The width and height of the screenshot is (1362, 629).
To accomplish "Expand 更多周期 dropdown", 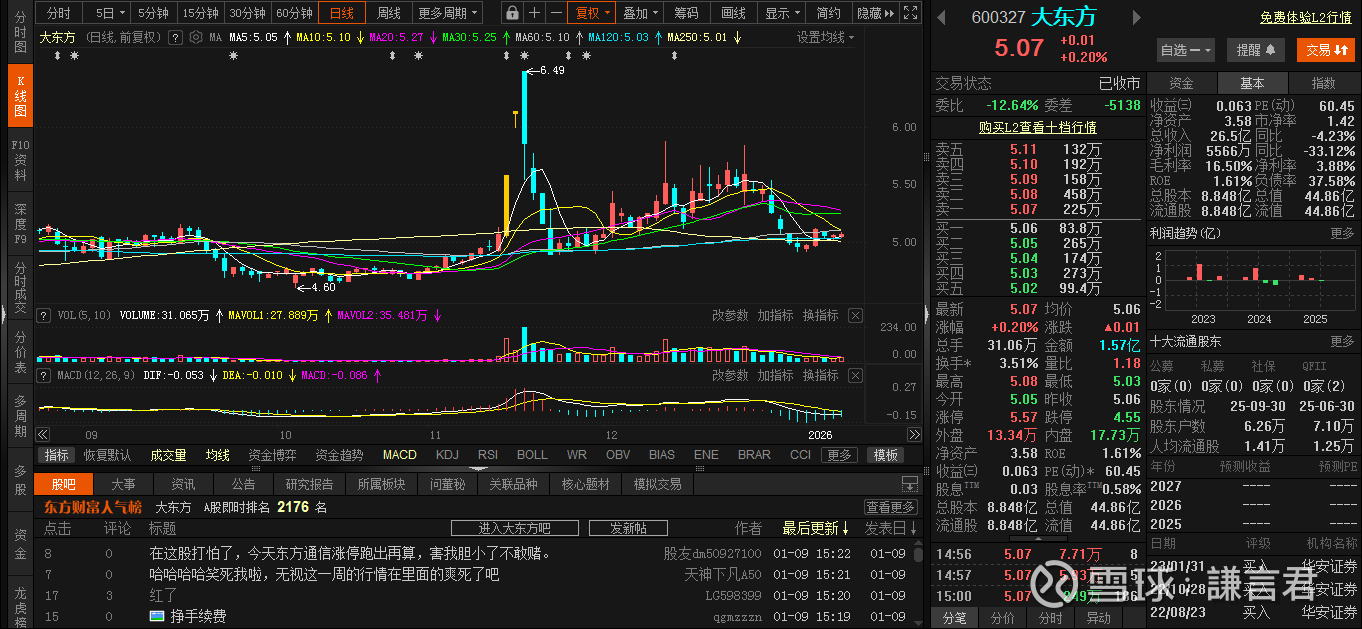I will click(448, 13).
